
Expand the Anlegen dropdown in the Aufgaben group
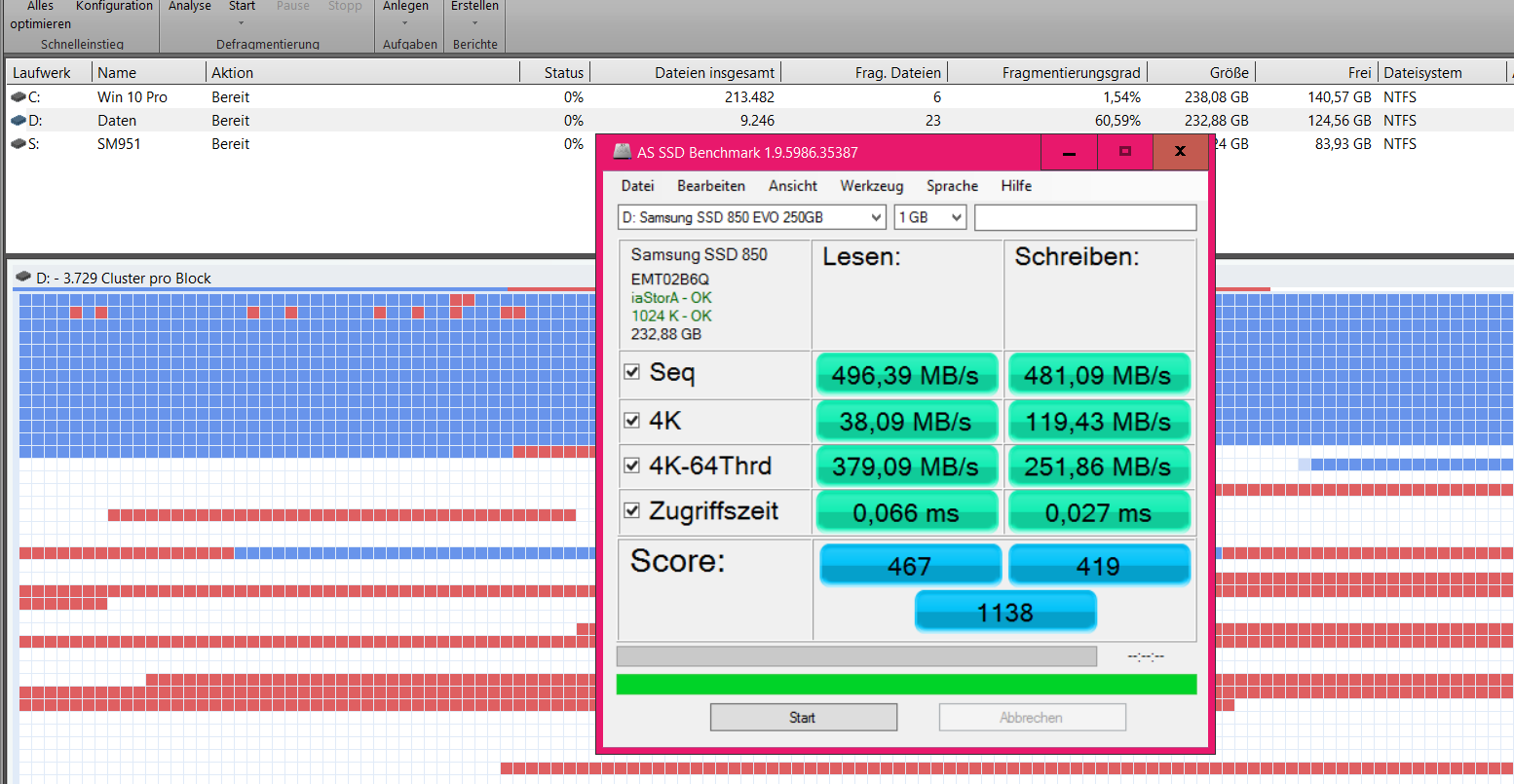pyautogui.click(x=405, y=22)
